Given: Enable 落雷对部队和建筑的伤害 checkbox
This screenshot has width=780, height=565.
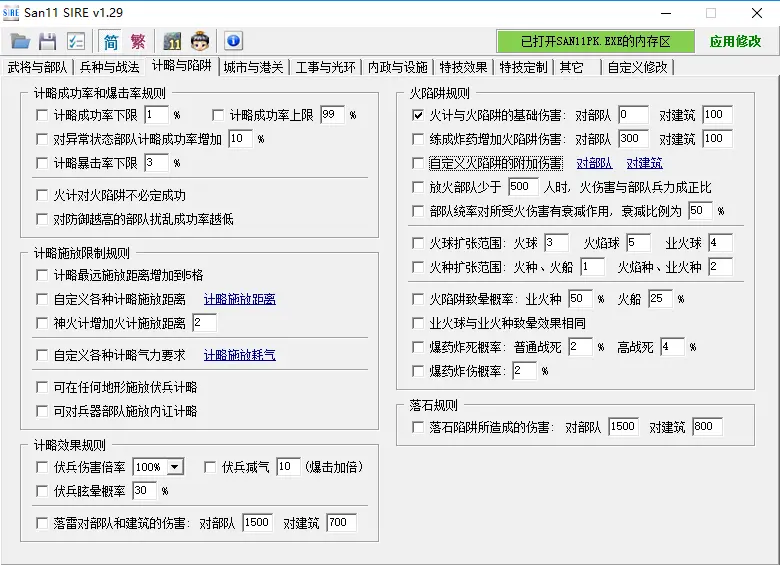Looking at the screenshot, I should point(42,523).
